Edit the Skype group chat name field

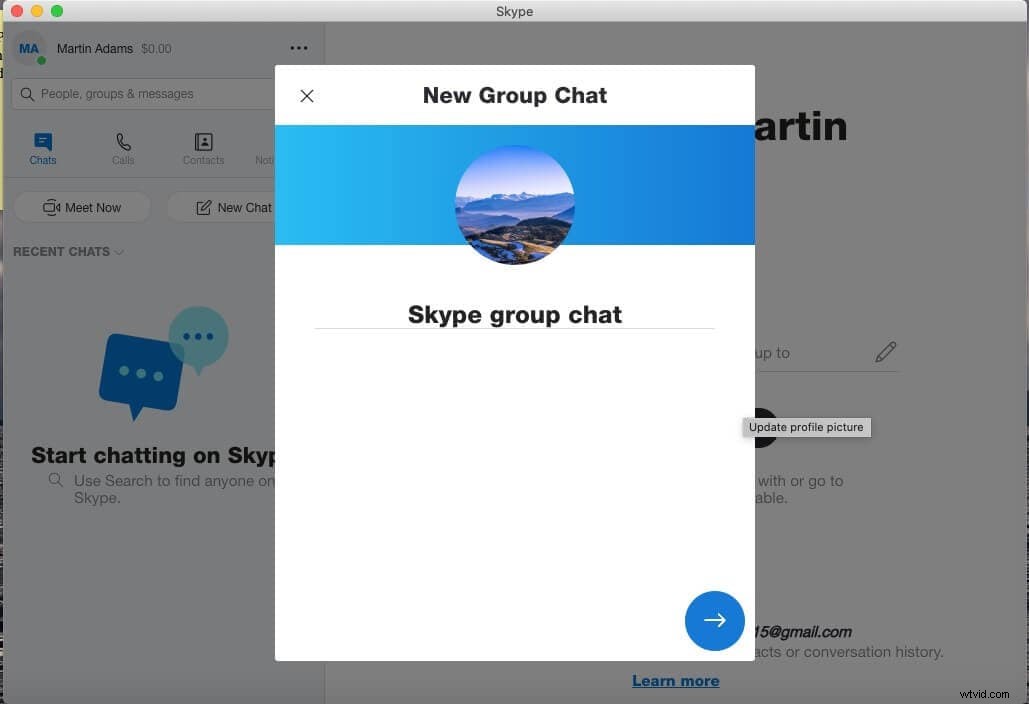click(x=514, y=314)
